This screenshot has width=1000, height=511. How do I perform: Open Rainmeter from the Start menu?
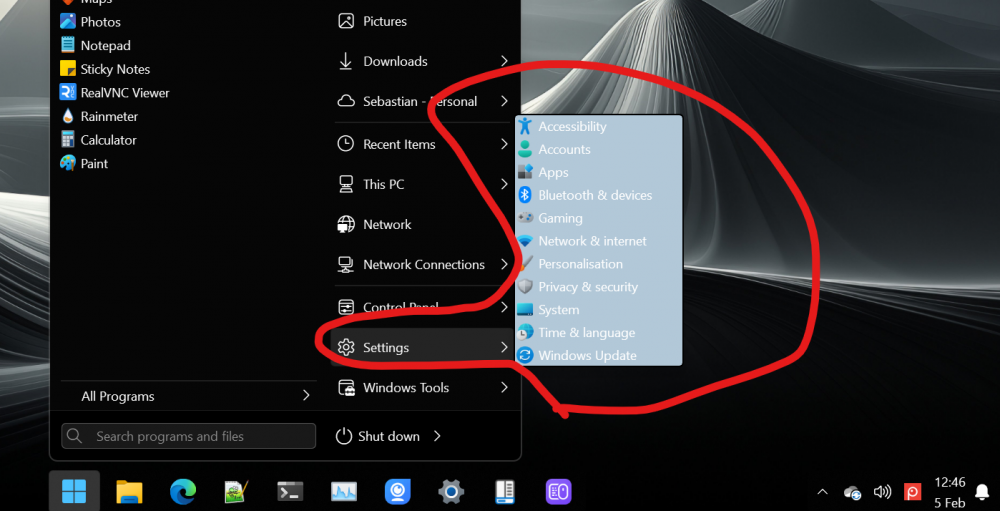[109, 116]
